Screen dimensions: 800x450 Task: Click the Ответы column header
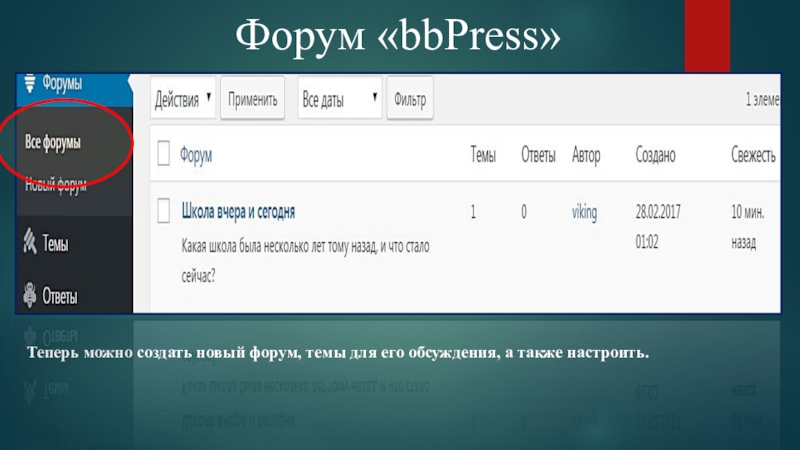tap(538, 155)
